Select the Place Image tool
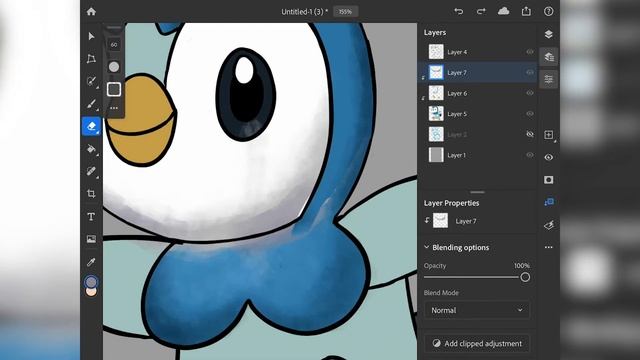This screenshot has height=360, width=640. (x=91, y=239)
